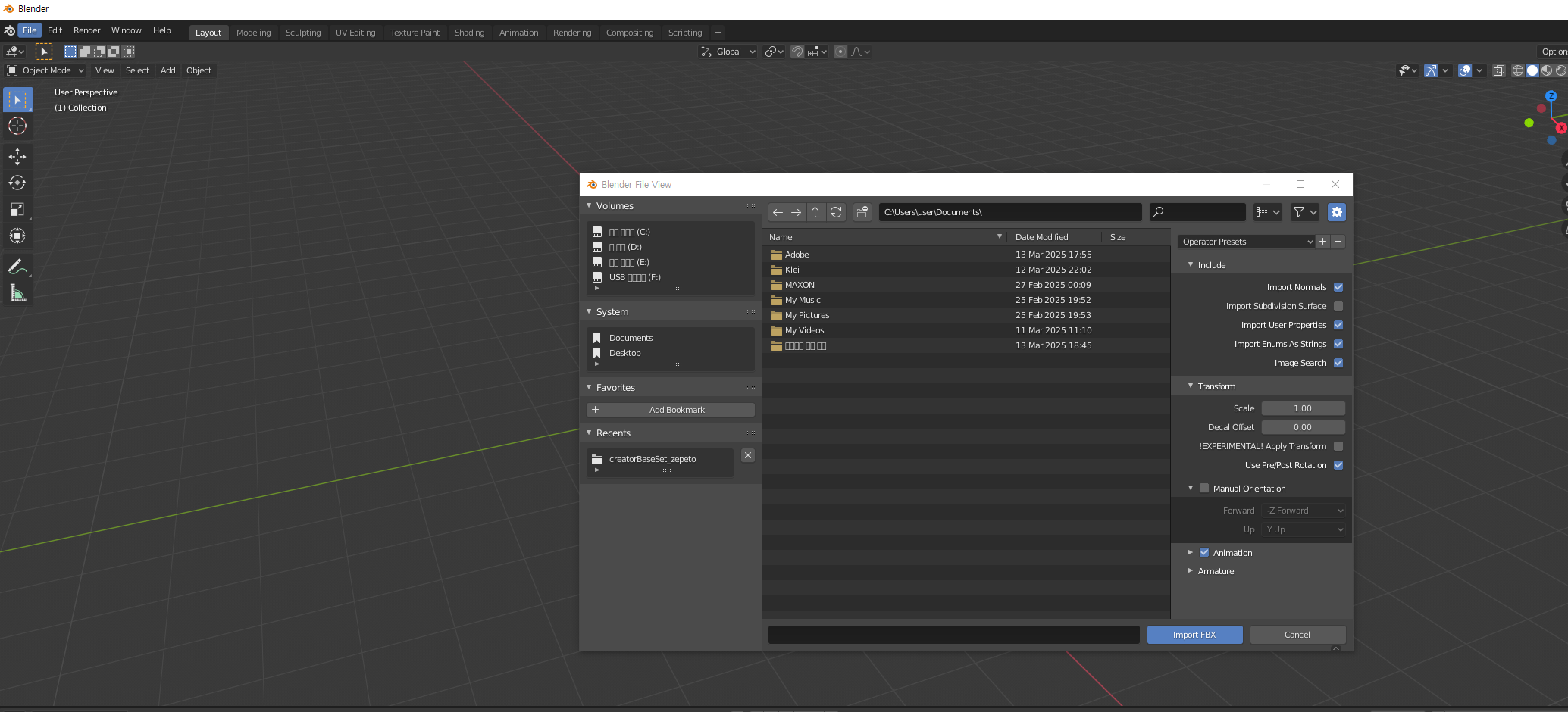Activate the Move tool
Viewport: 1568px width, 712px height.
click(17, 156)
